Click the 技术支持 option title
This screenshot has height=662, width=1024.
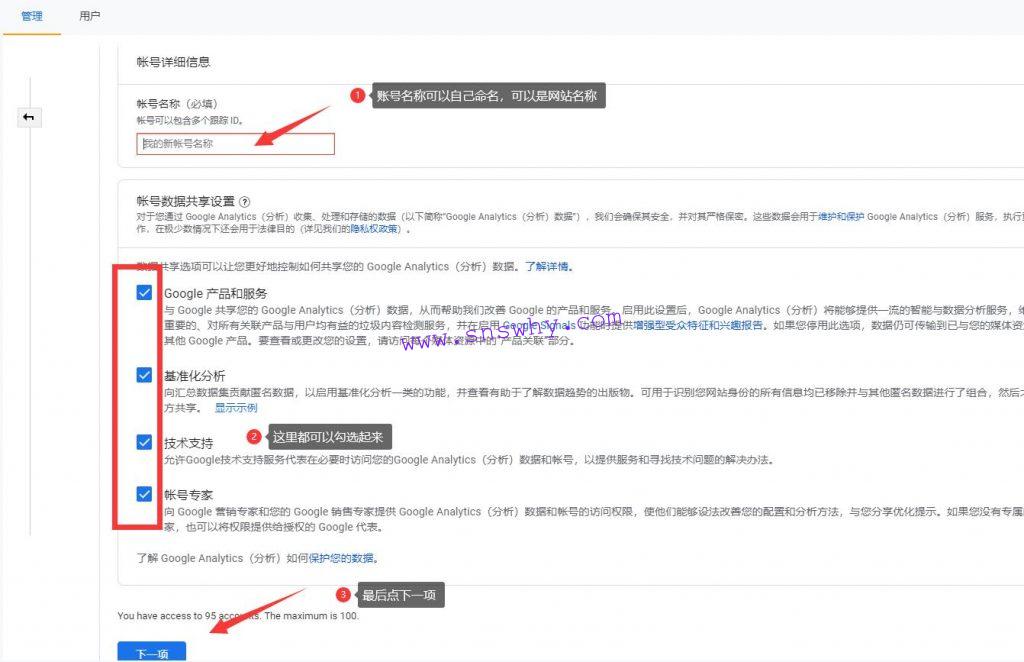[x=189, y=443]
